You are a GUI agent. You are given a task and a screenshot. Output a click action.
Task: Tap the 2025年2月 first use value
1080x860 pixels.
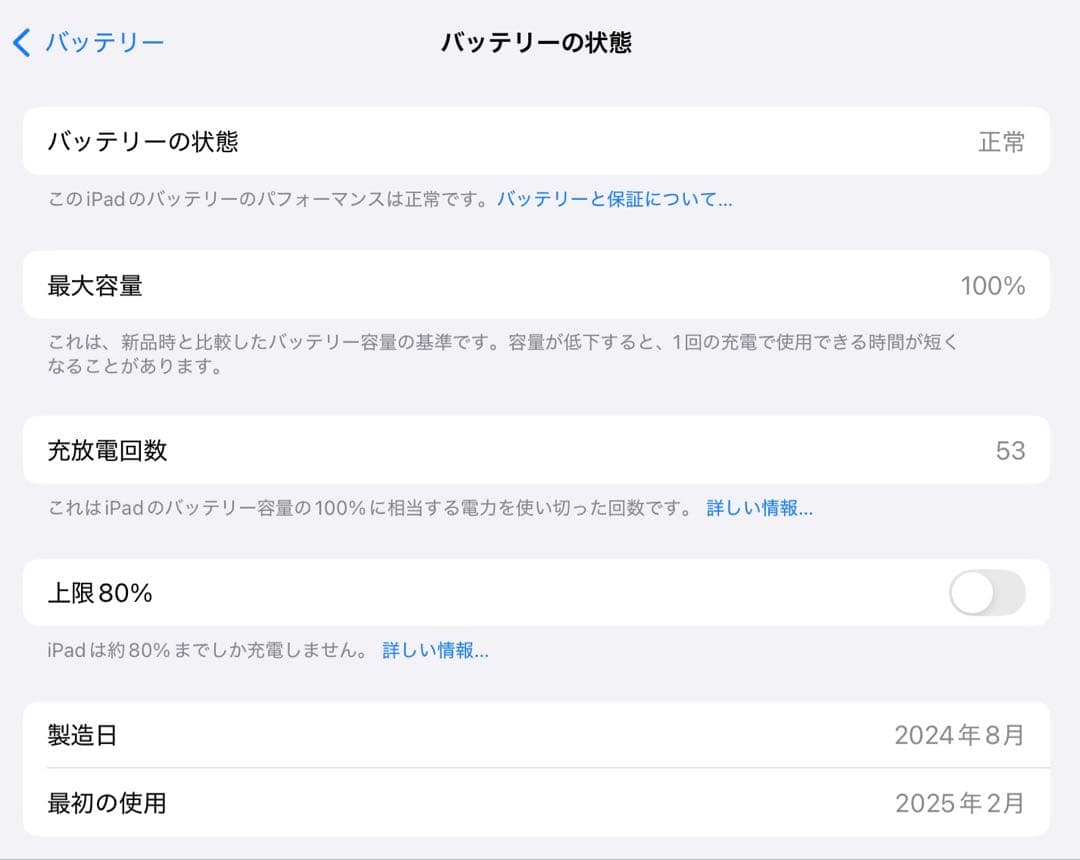pyautogui.click(x=959, y=803)
